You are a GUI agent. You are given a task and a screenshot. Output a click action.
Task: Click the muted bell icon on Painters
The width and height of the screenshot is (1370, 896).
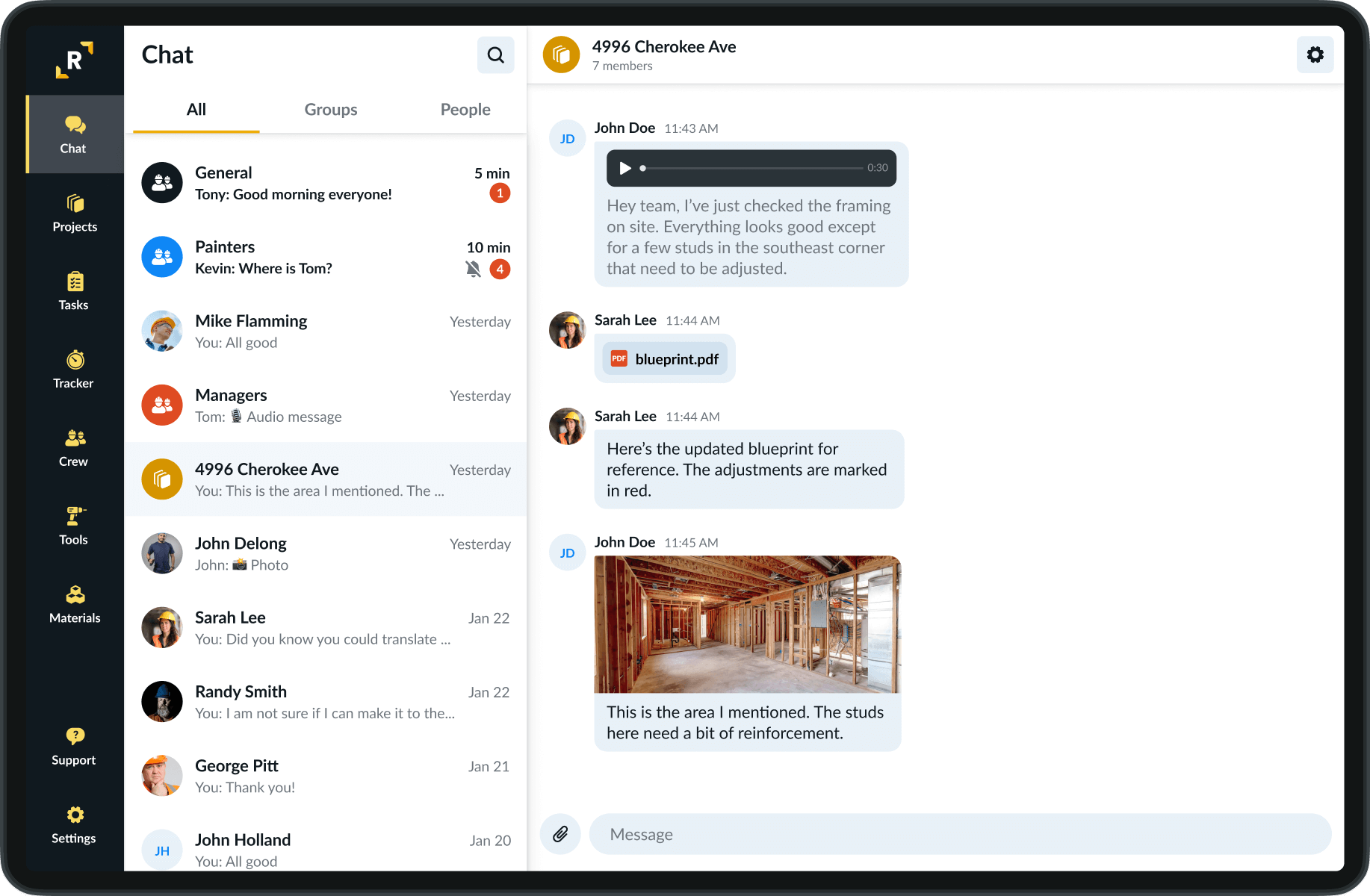pos(474,269)
